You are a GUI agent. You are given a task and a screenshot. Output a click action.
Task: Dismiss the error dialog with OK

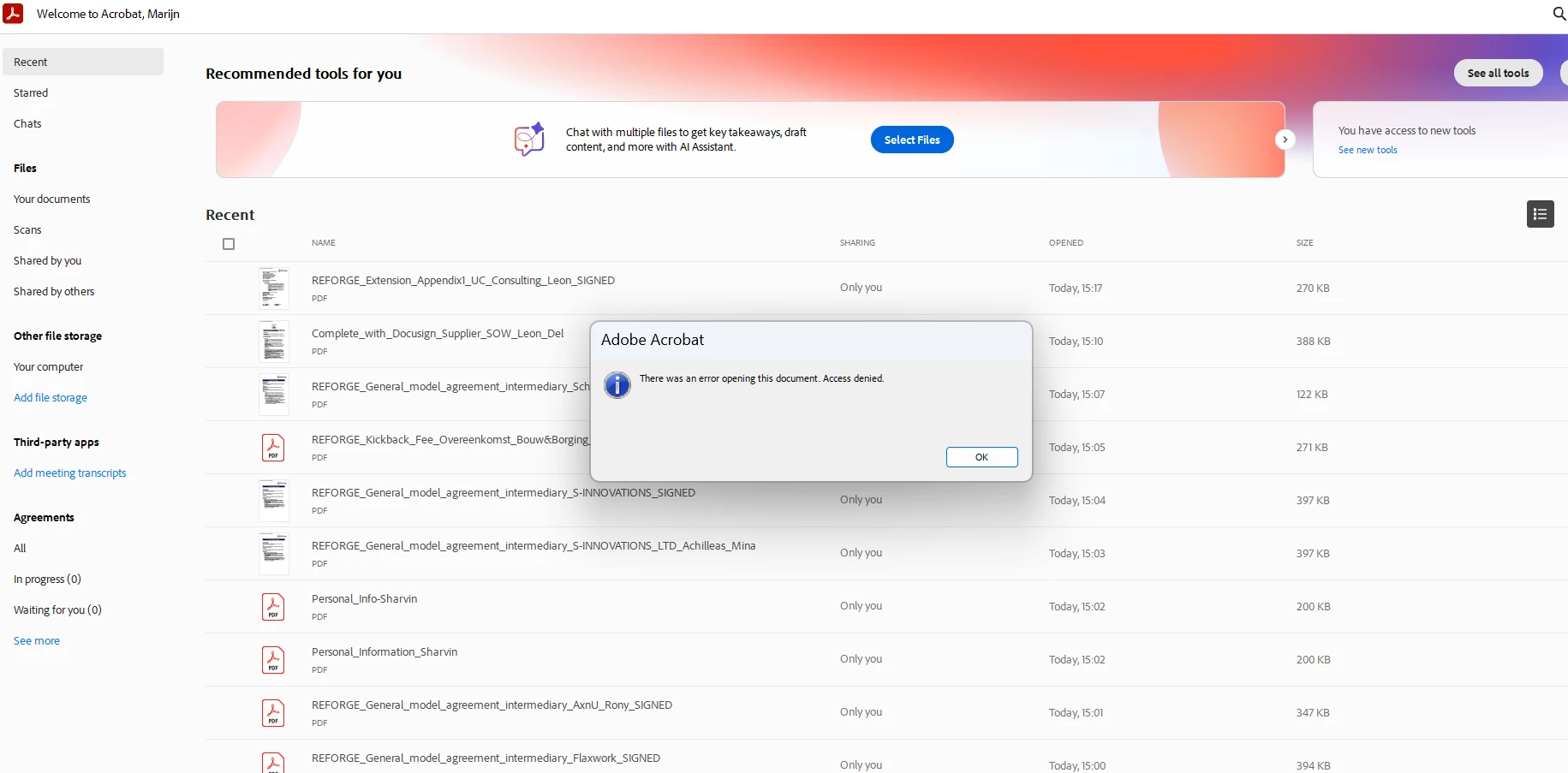tap(981, 457)
